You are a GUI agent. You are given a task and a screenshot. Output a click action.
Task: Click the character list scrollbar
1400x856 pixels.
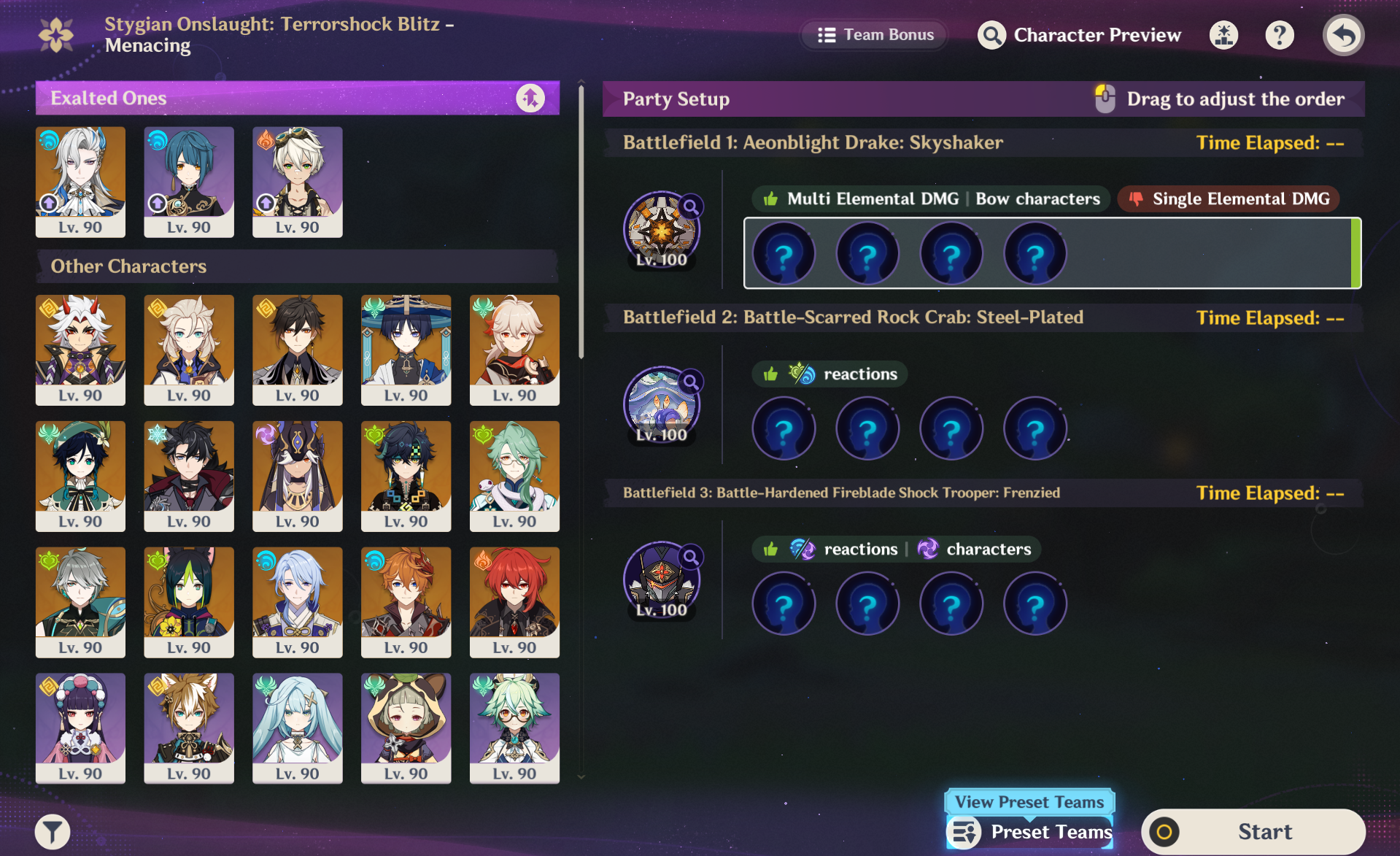click(x=581, y=223)
